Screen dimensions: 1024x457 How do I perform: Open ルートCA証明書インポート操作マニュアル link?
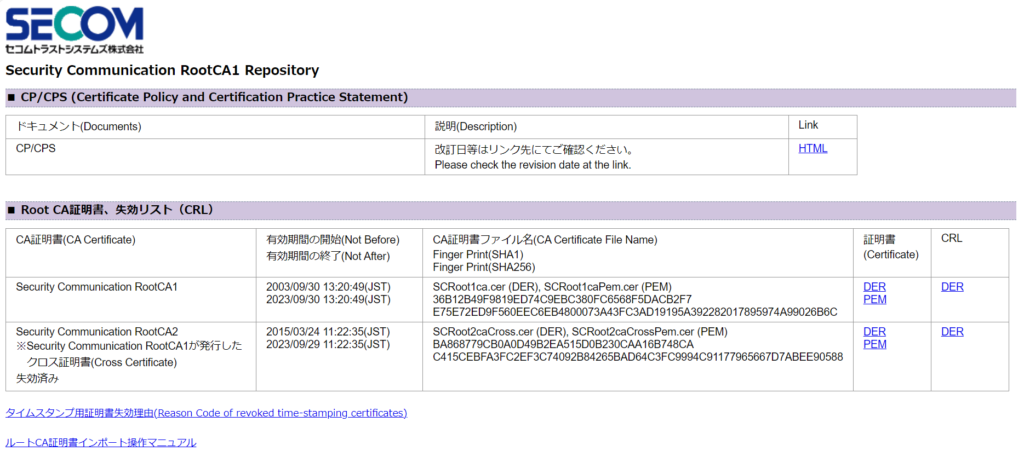point(101,442)
